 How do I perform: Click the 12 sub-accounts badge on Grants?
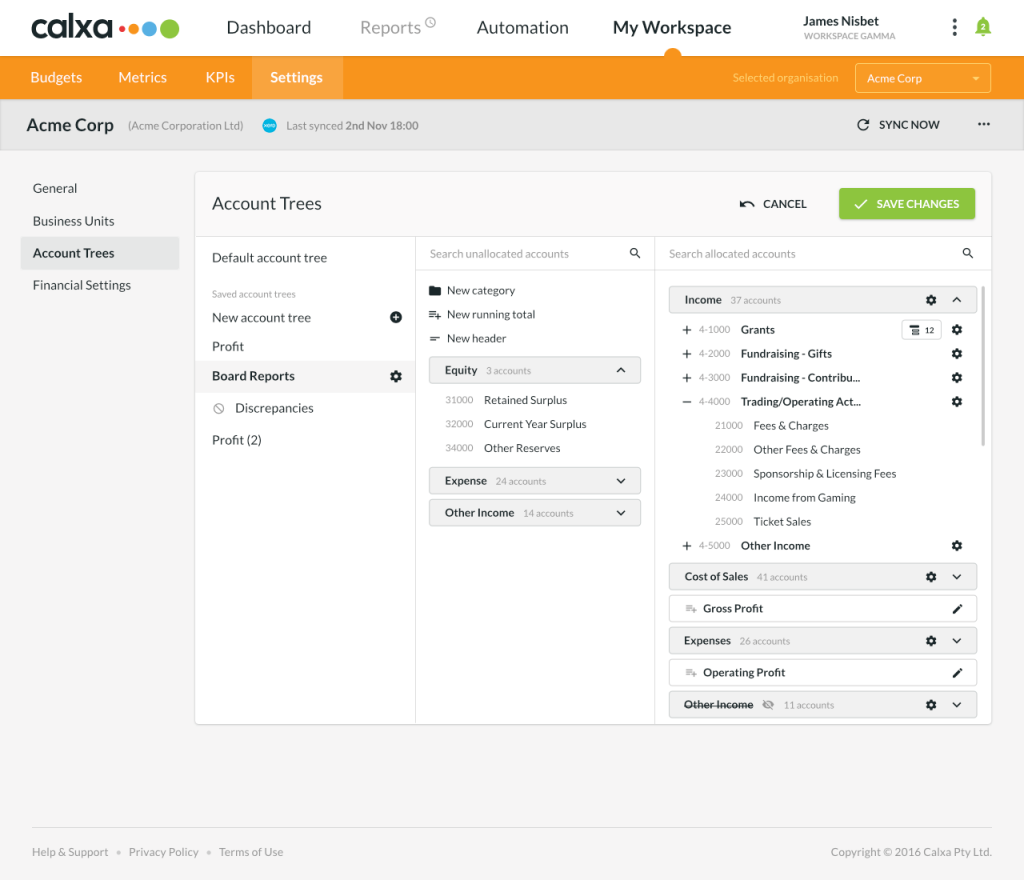tap(921, 330)
